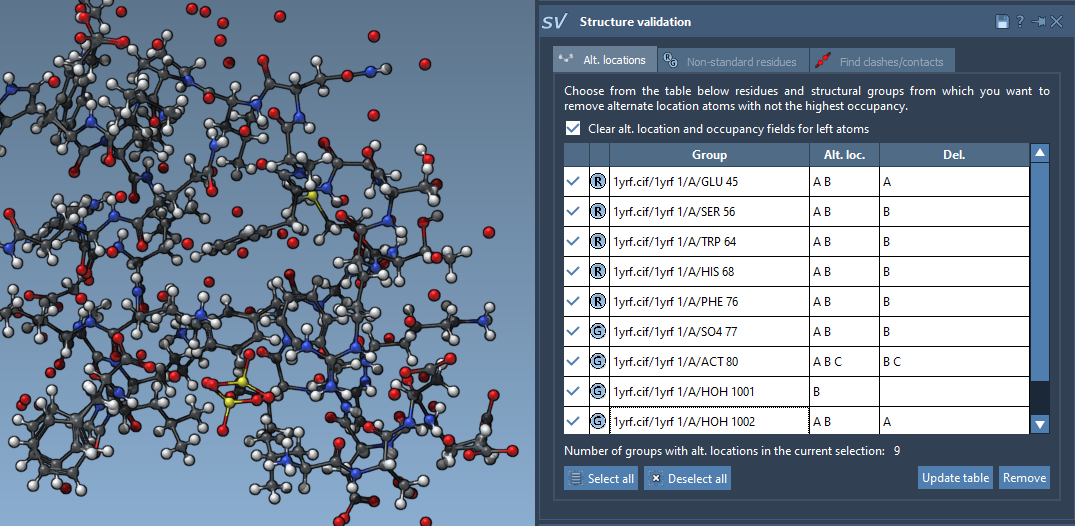
Task: Open help via the question mark icon
Action: pos(1020,22)
